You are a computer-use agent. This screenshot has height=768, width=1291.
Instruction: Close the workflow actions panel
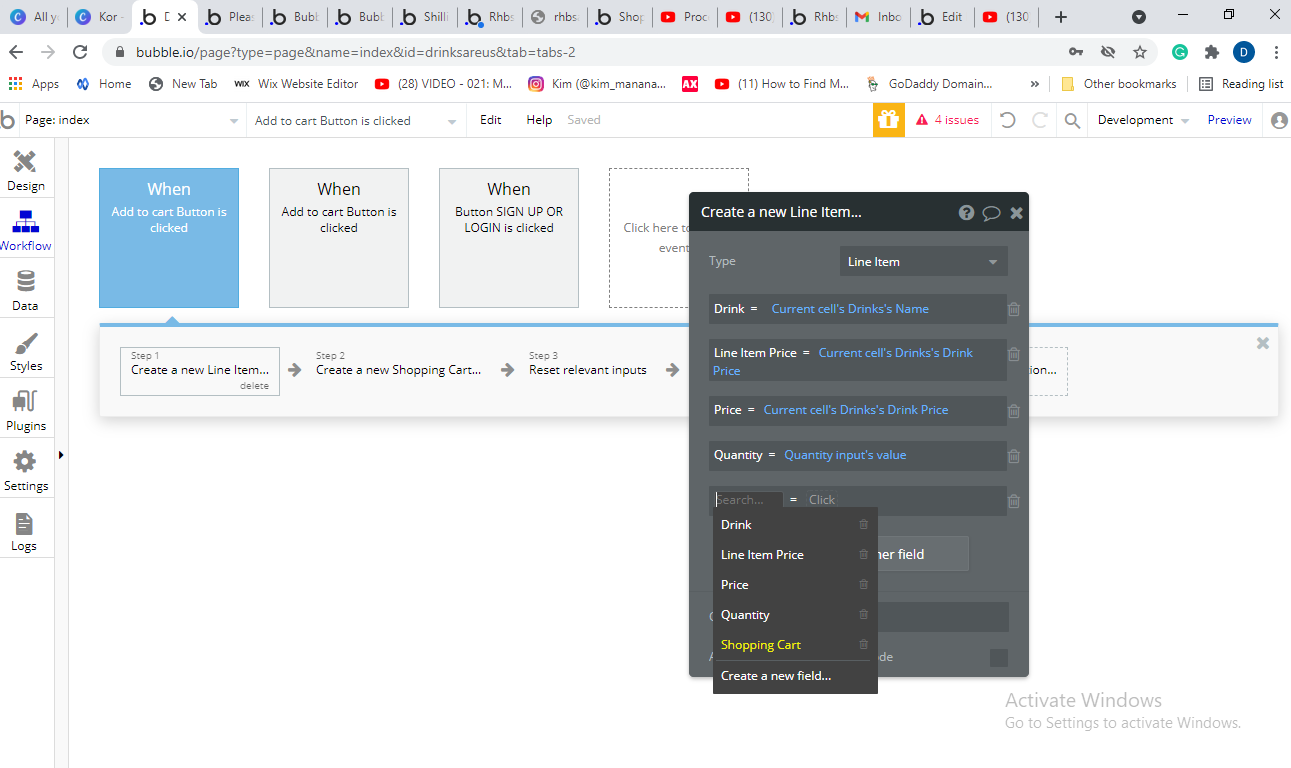point(1263,343)
